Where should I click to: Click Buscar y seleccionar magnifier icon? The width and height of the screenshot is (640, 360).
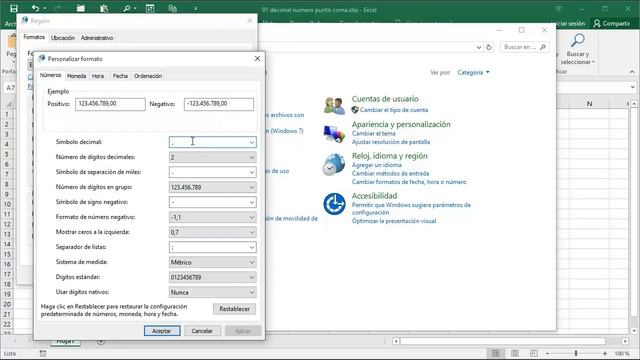(x=578, y=40)
